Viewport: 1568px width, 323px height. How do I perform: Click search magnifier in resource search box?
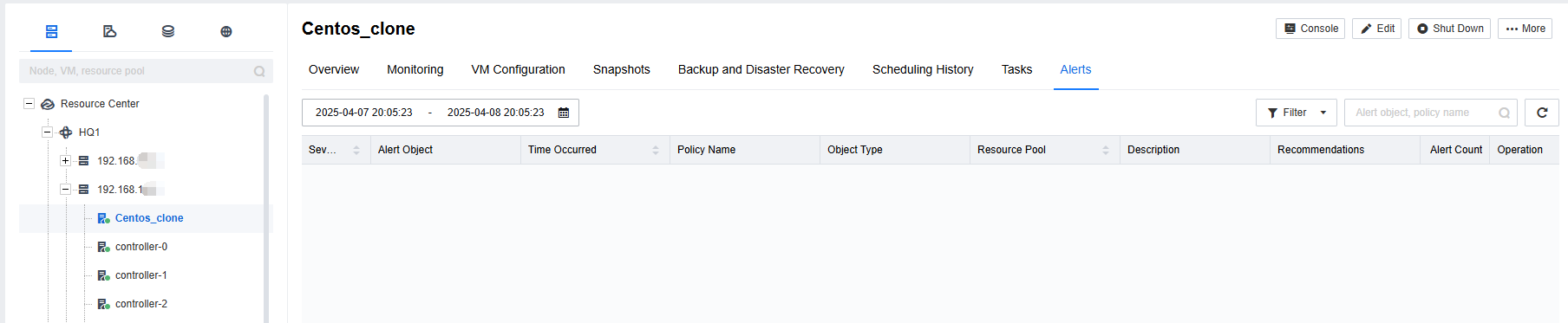tap(259, 71)
